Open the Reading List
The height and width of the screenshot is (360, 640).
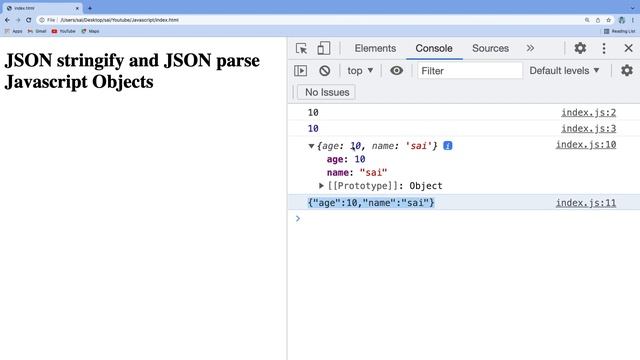click(x=619, y=31)
